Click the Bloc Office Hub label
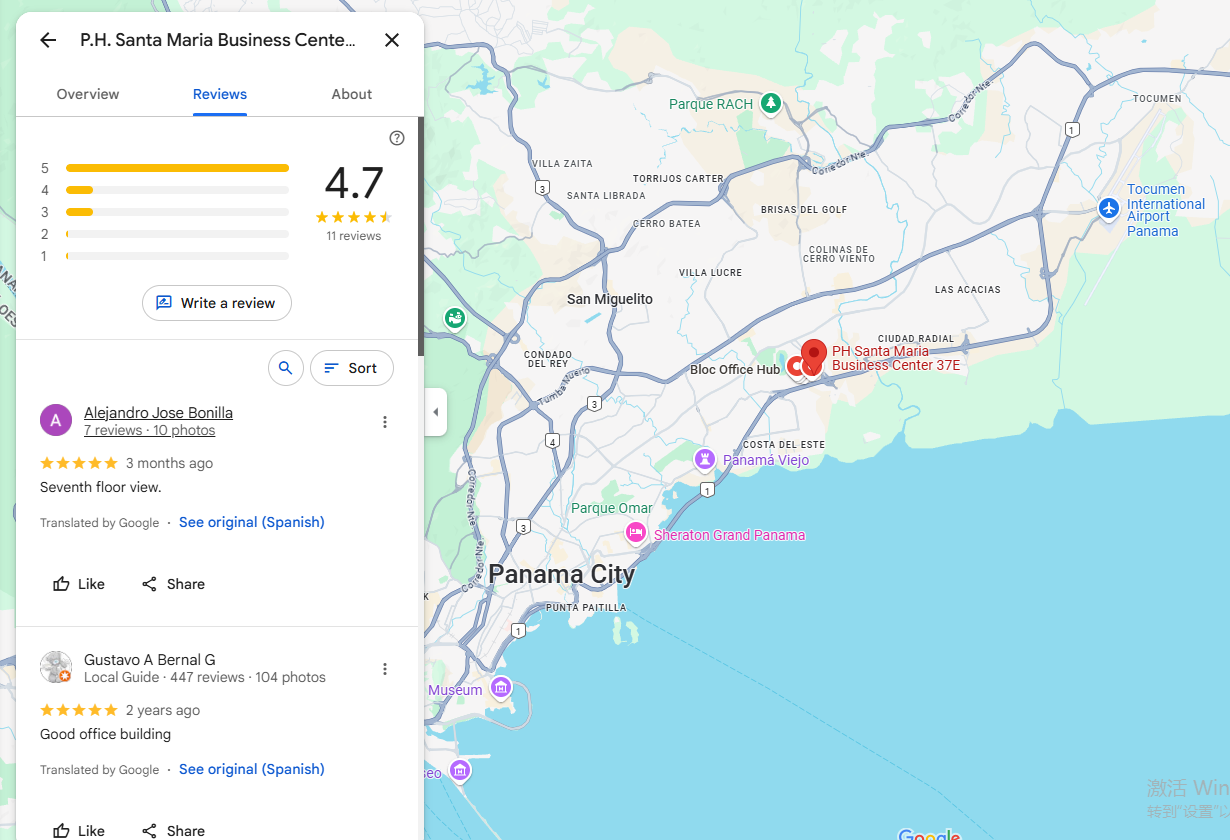This screenshot has height=840, width=1230. [x=735, y=370]
